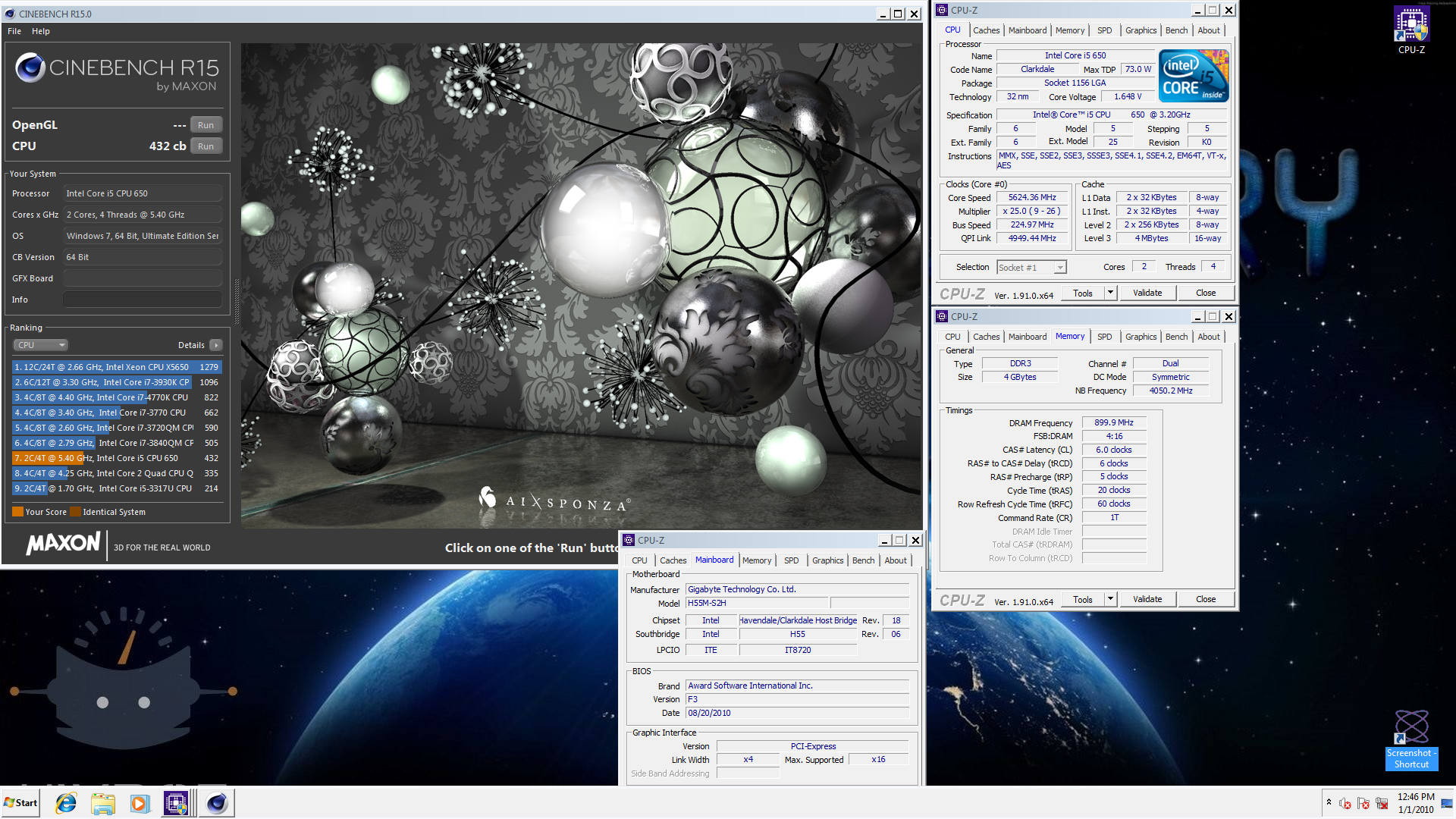Click the GFX Board field in Cinebench
Image resolution: width=1456 pixels, height=819 pixels.
tap(143, 278)
